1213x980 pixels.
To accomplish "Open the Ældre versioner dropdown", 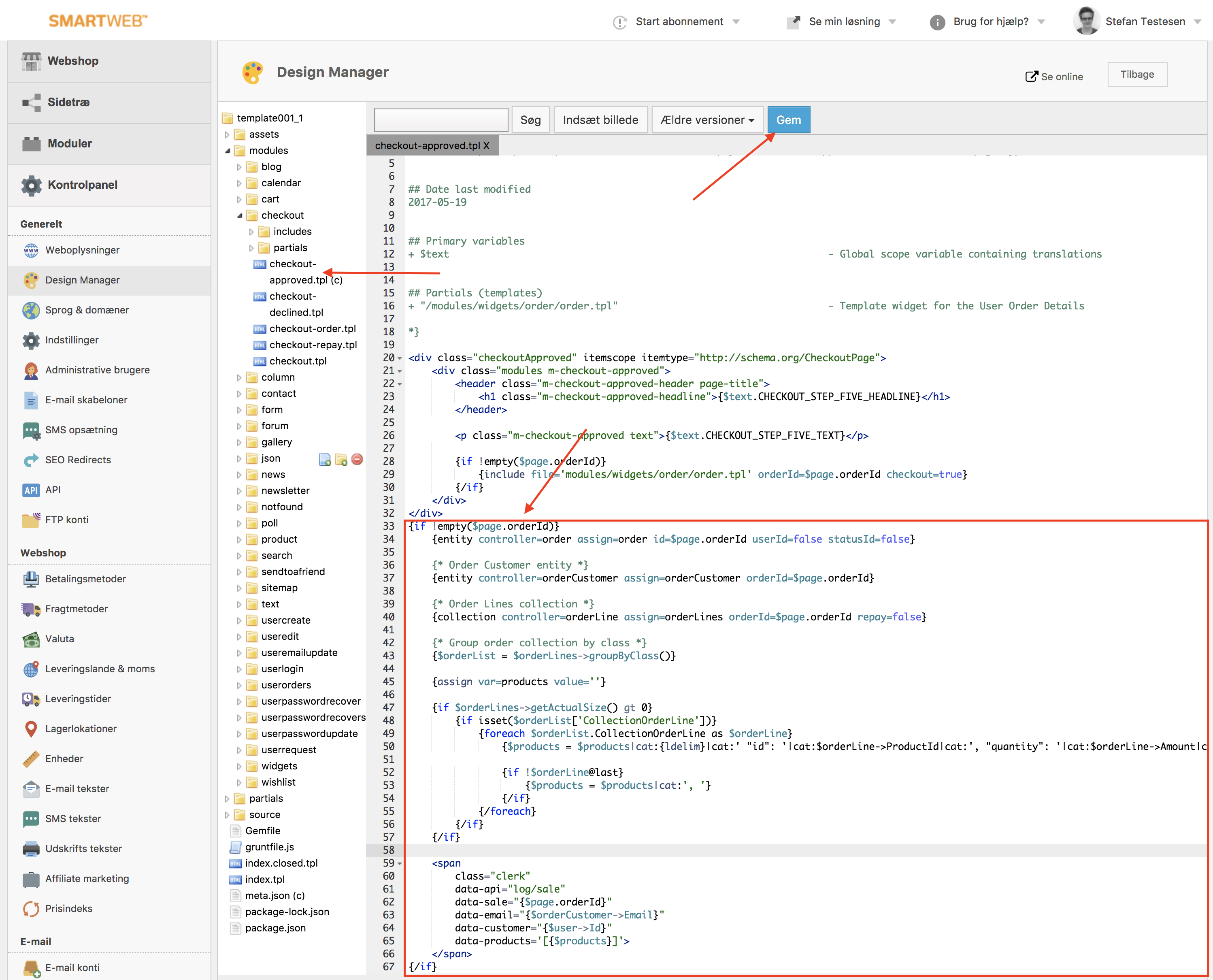I will (x=707, y=119).
